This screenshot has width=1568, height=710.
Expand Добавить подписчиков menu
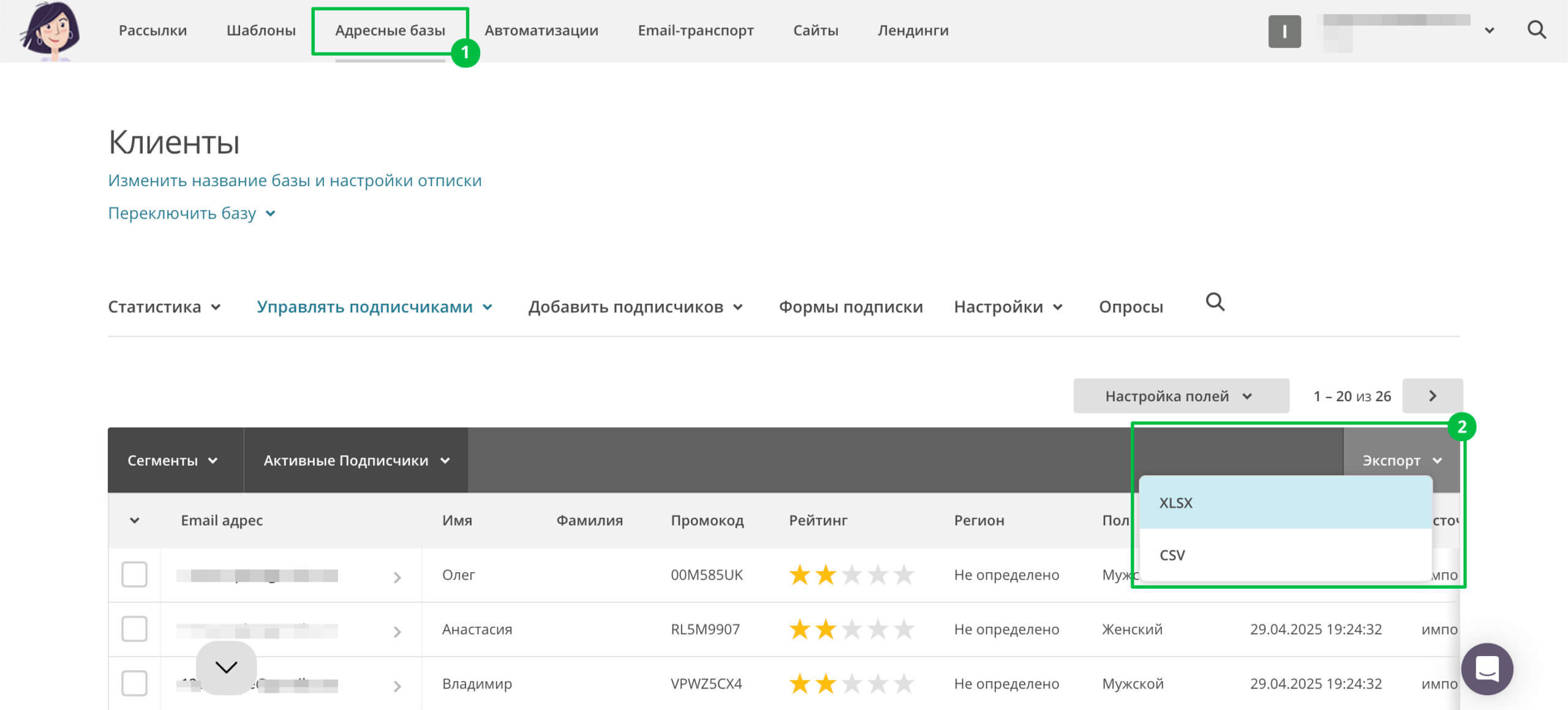point(636,307)
